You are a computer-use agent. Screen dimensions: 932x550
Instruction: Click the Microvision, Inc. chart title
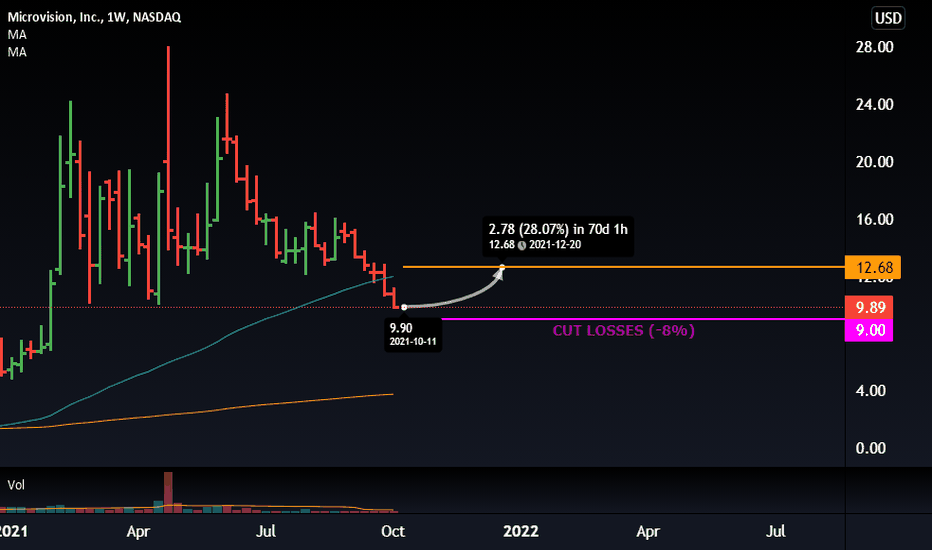[x=94, y=17]
